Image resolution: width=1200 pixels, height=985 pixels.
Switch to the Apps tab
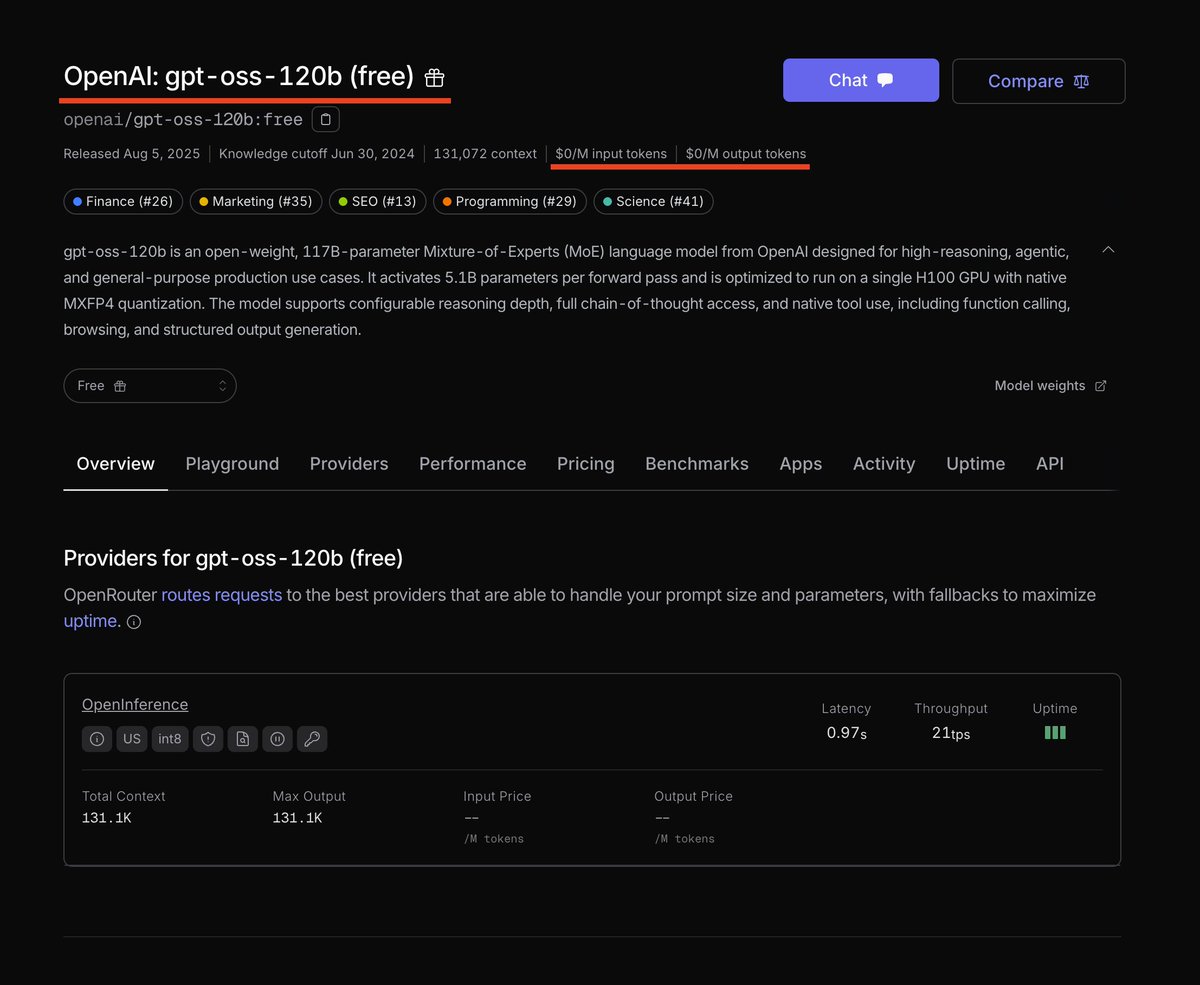[801, 464]
